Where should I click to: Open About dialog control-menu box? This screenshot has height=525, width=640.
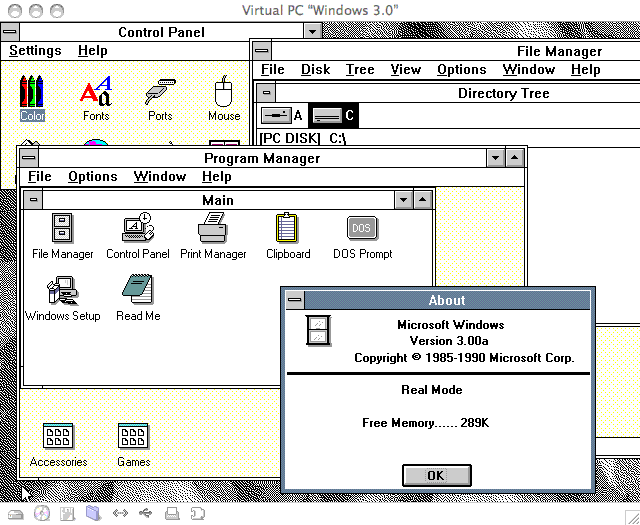295,300
